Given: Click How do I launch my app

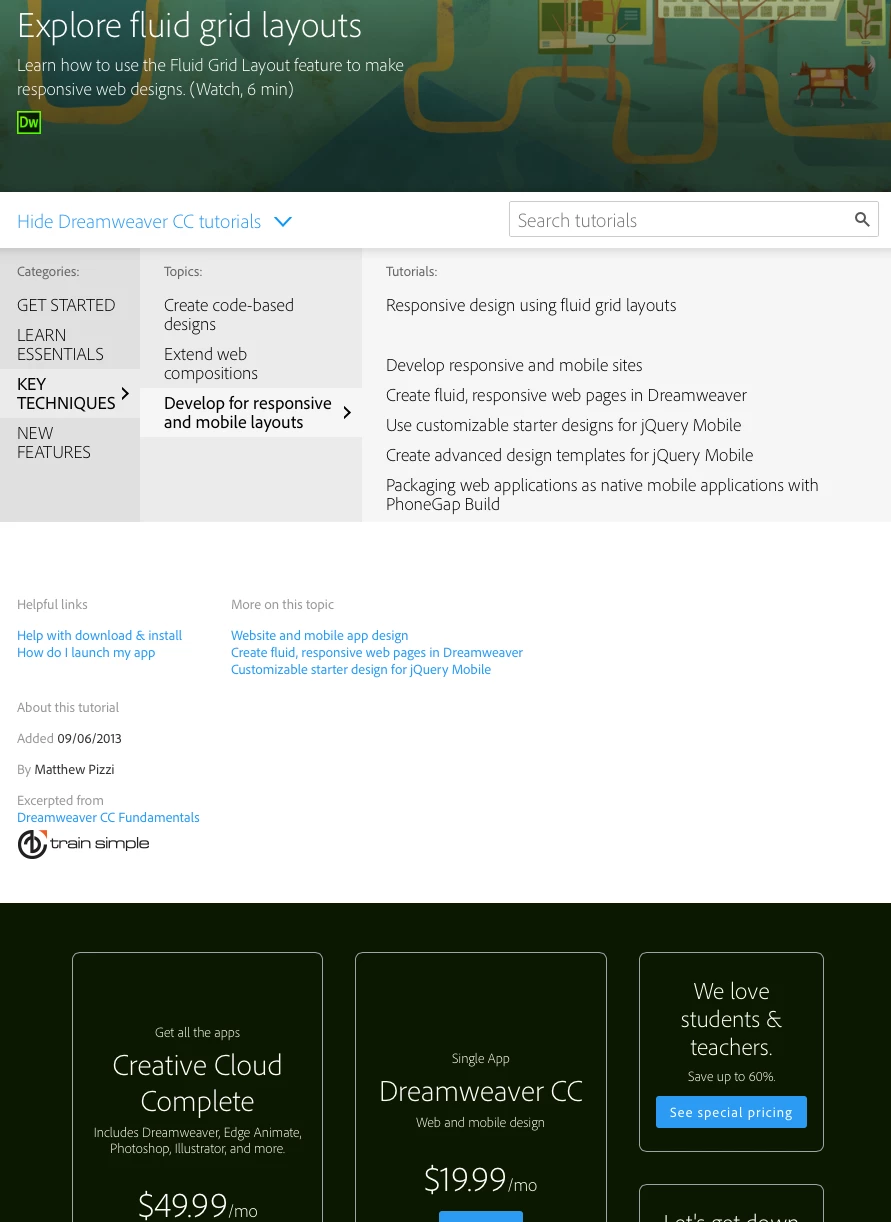Looking at the screenshot, I should tap(86, 652).
